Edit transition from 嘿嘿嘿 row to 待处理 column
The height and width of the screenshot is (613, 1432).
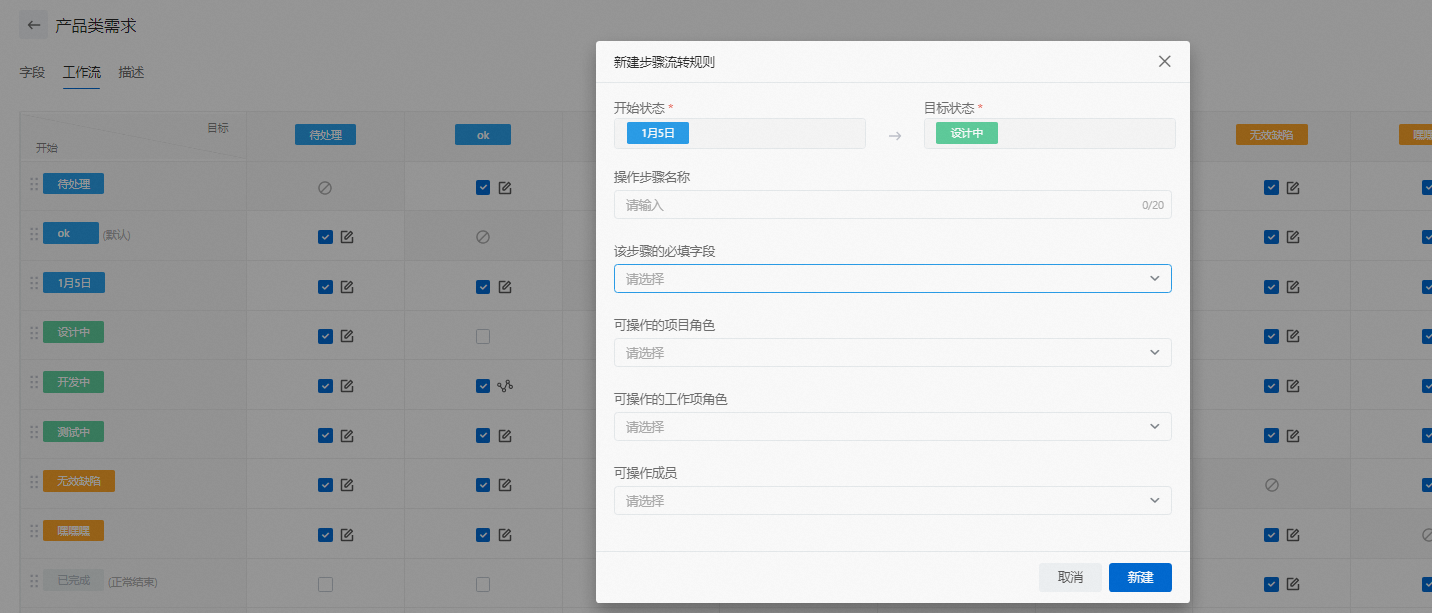tap(347, 535)
